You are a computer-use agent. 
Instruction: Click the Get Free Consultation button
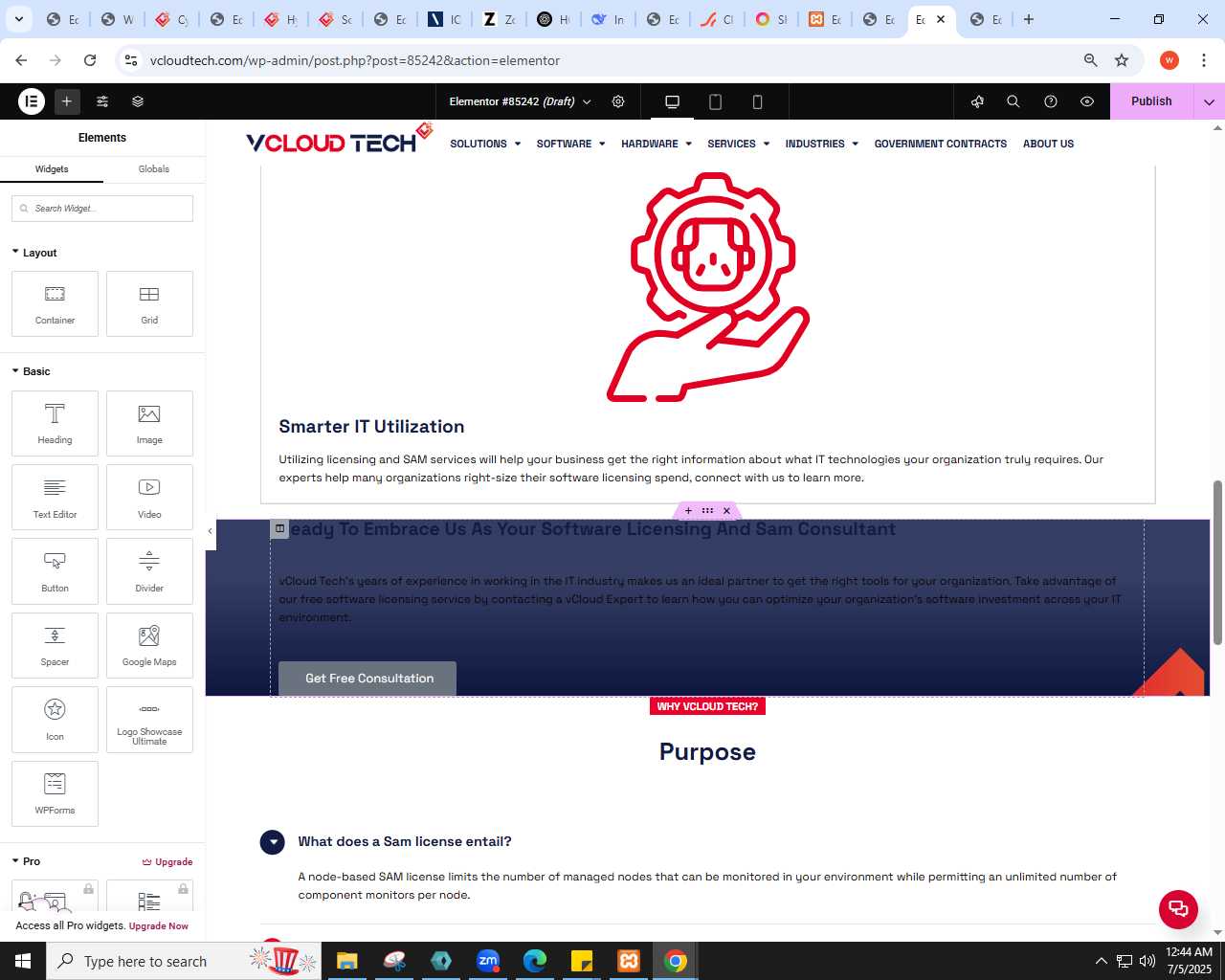click(x=367, y=679)
